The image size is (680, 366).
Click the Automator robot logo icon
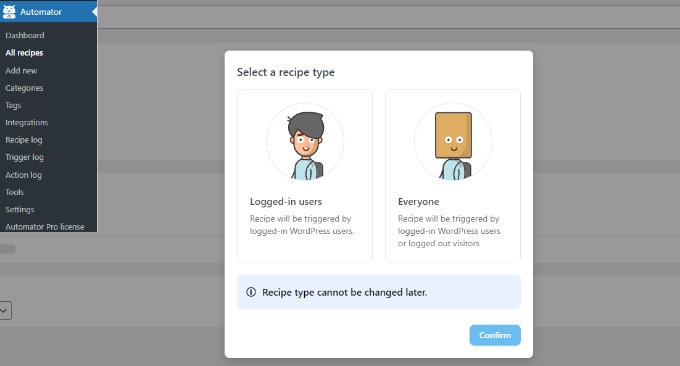tap(9, 11)
